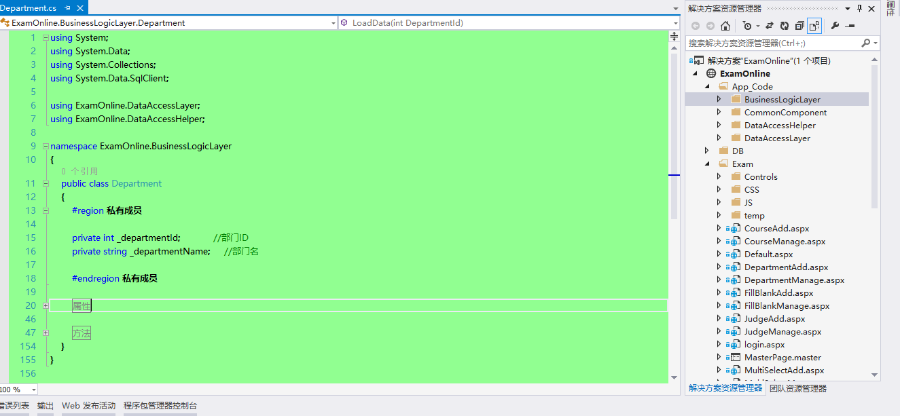Expand the CommonComponent folder
Screen dimensions: 900x416
click(719, 112)
